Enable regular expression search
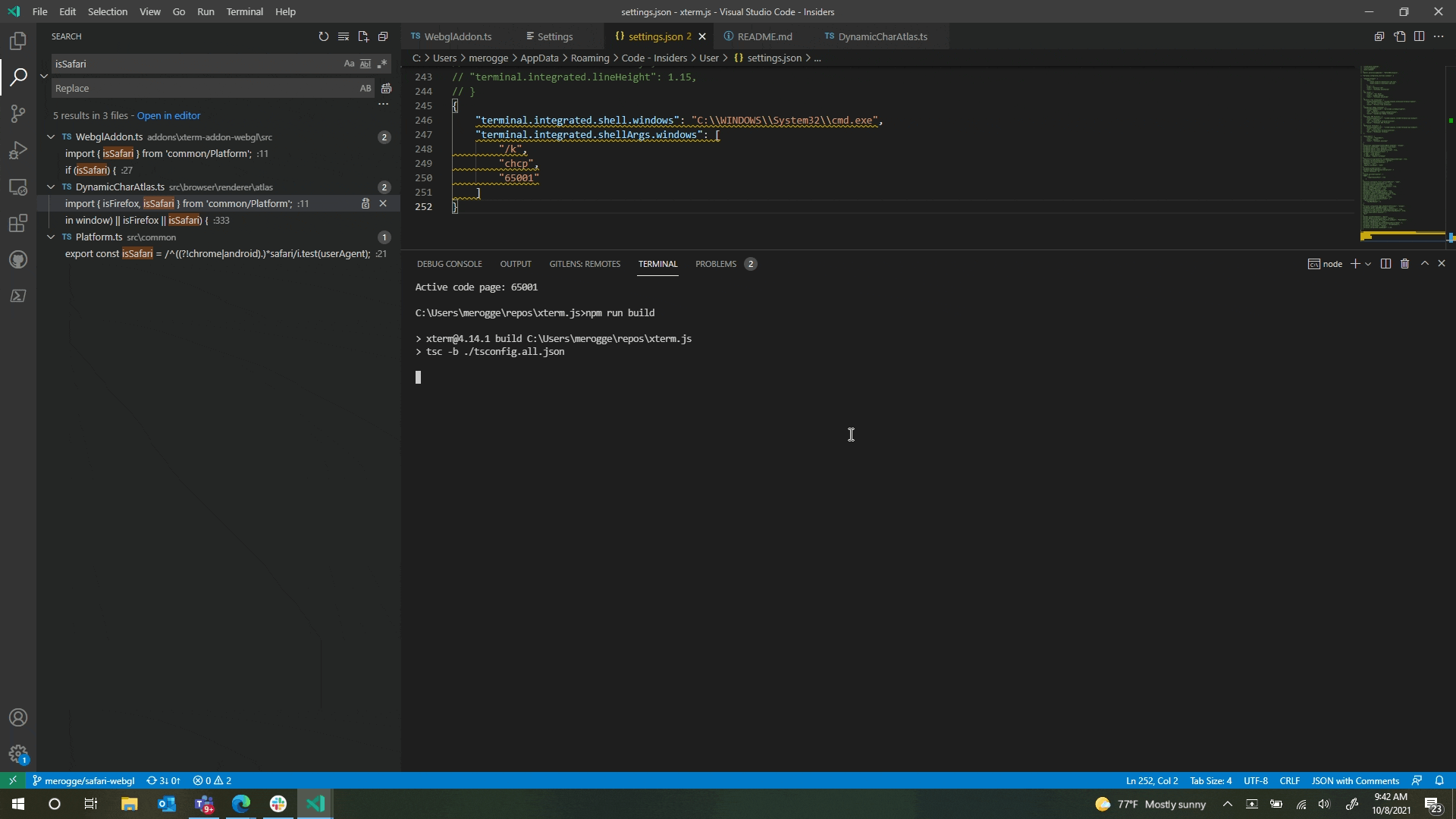Viewport: 1456px width, 819px height. (383, 64)
